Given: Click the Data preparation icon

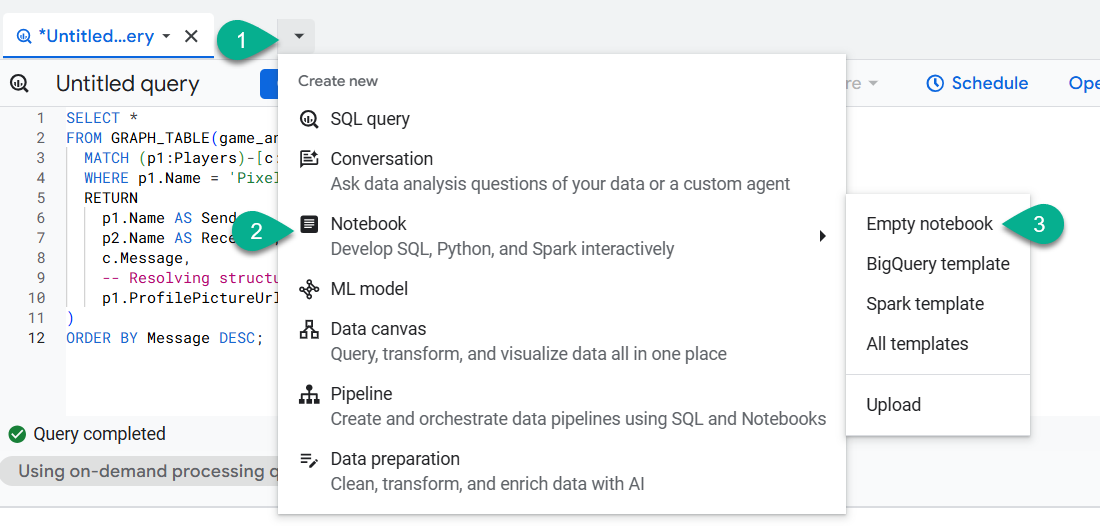Looking at the screenshot, I should click(309, 459).
